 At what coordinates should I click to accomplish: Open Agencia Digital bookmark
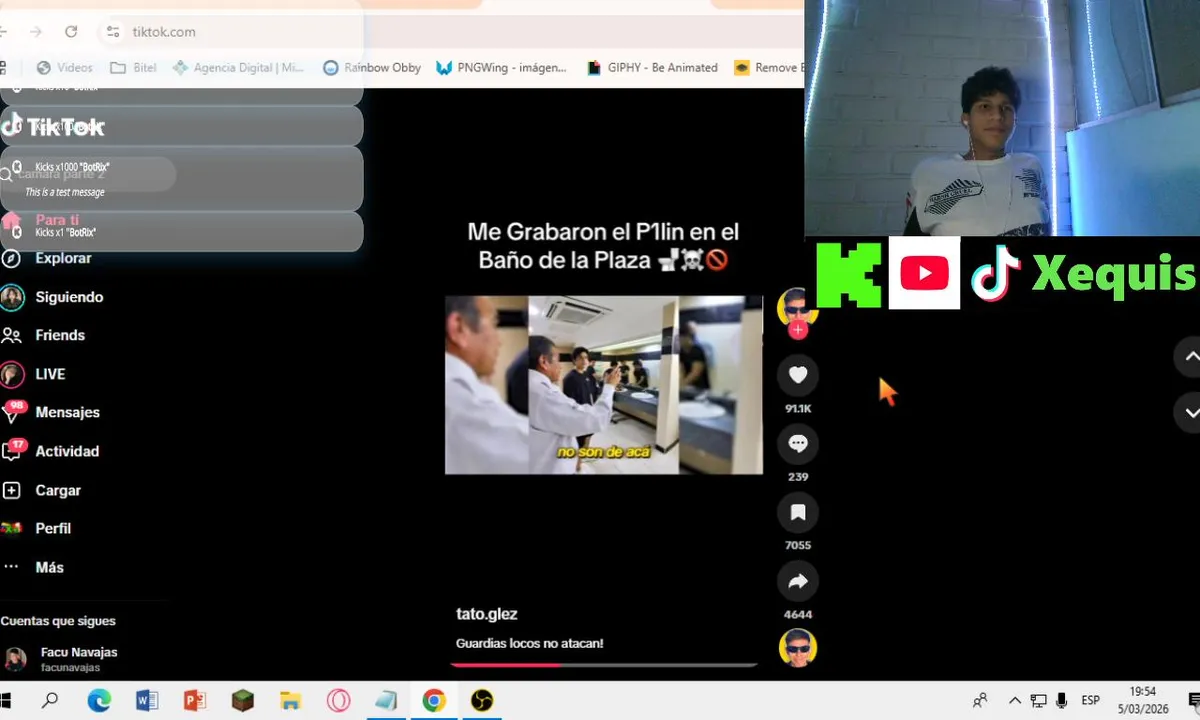238,68
